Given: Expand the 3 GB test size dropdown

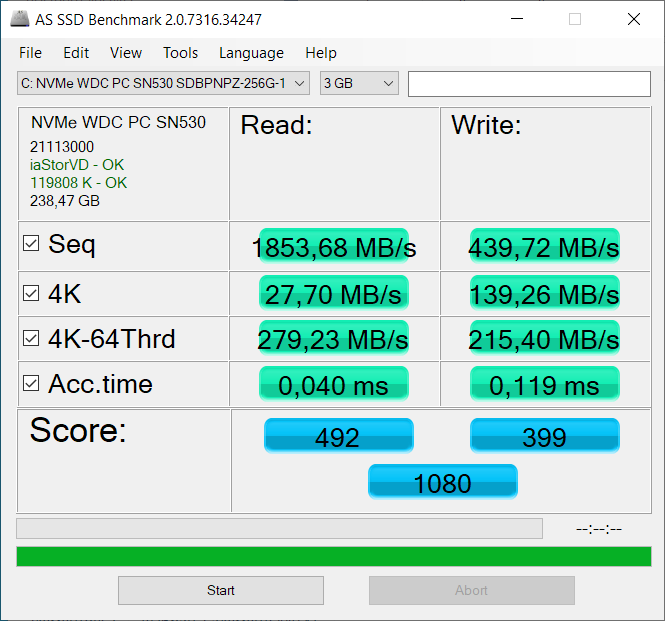Looking at the screenshot, I should 359,83.
